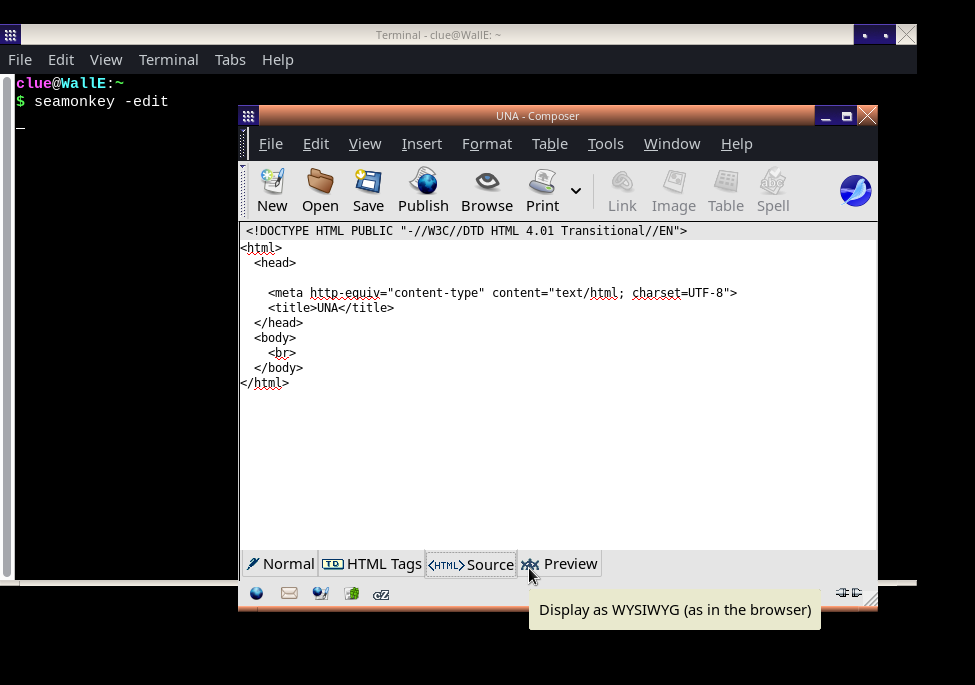The height and width of the screenshot is (685, 975).
Task: Close the Terminal window
Action: tap(907, 35)
